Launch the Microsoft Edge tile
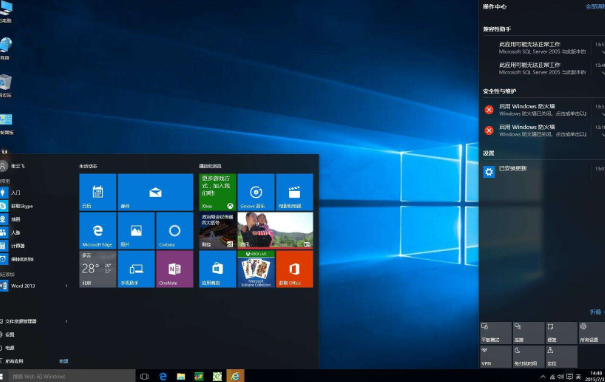Image resolution: width=605 pixels, height=382 pixels. [x=98, y=230]
